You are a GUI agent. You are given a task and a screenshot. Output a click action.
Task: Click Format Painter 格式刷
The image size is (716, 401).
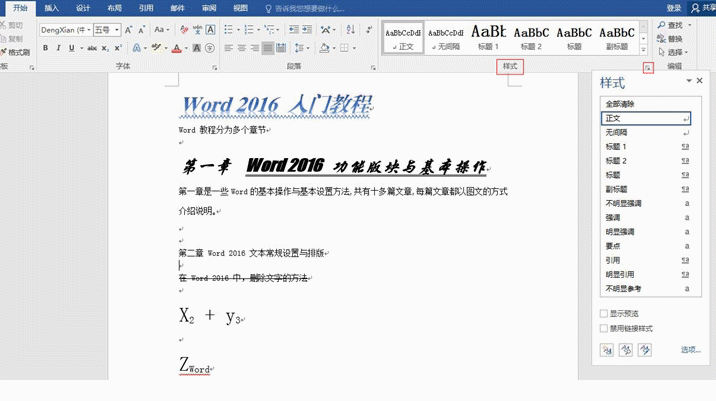pyautogui.click(x=16, y=53)
